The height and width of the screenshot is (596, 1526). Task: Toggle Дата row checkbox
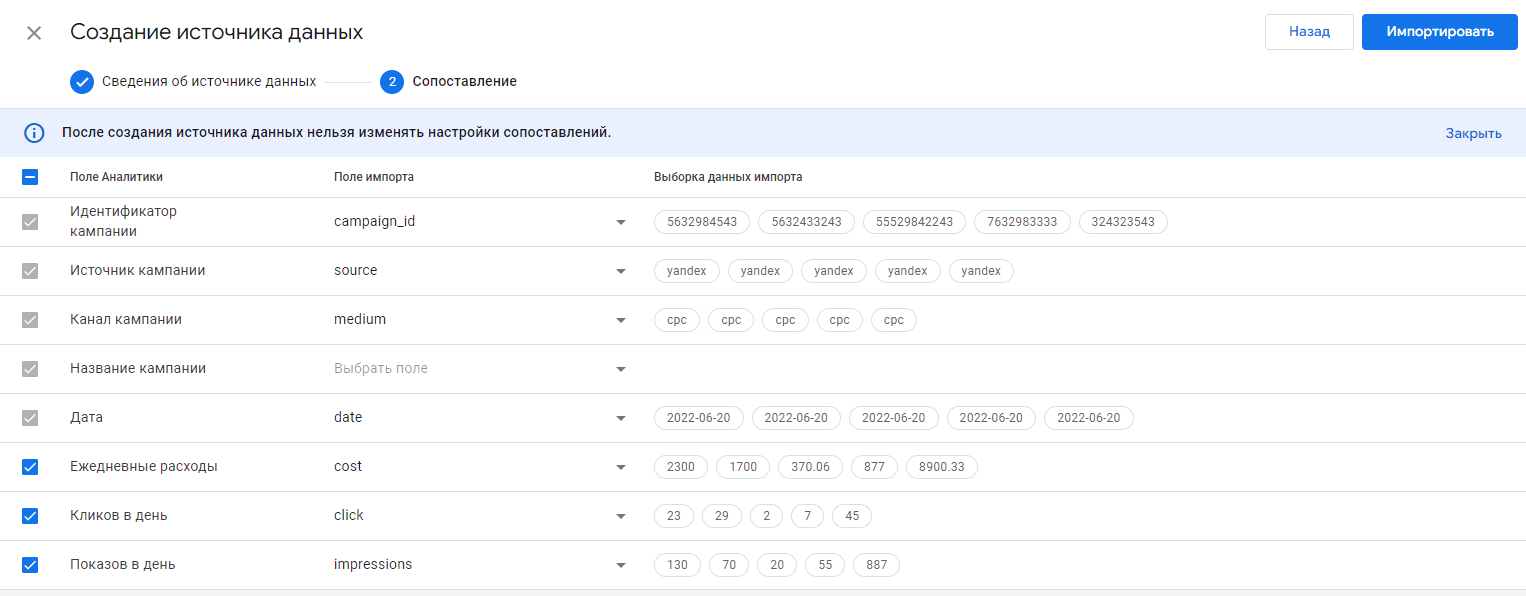30,418
